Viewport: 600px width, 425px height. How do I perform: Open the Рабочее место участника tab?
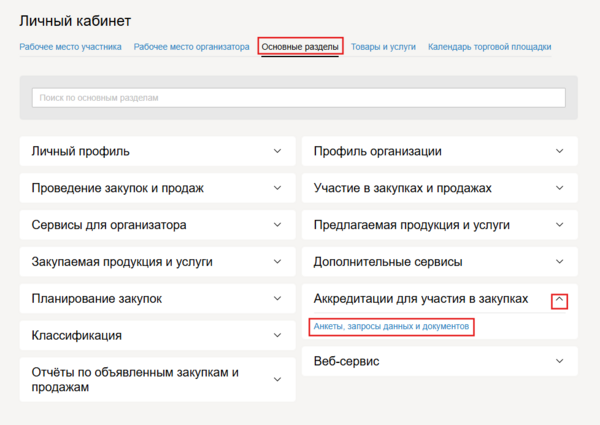click(x=70, y=46)
